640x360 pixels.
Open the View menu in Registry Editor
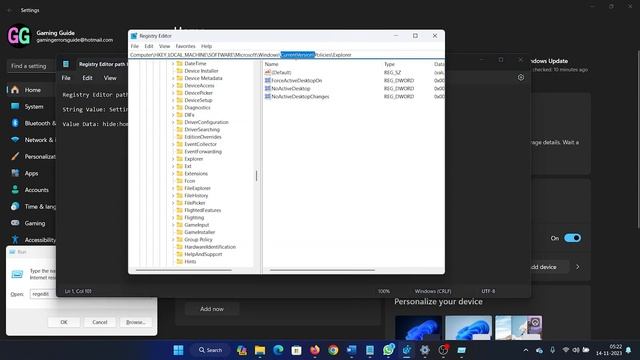[x=164, y=46]
